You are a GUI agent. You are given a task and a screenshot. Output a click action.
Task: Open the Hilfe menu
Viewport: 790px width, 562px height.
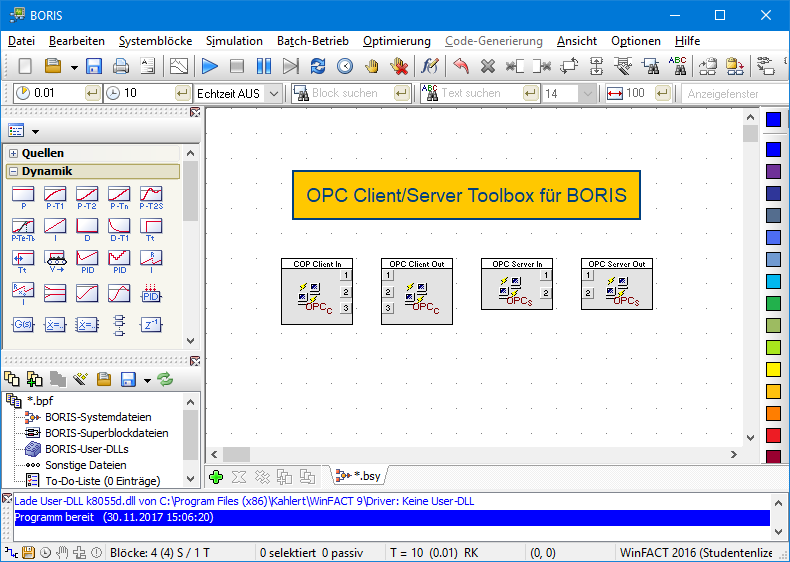[x=688, y=41]
